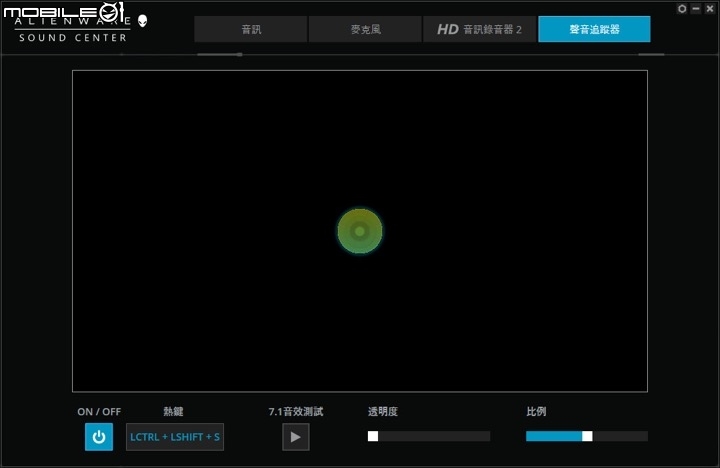Click the green sound indicator in the tracker

(x=360, y=231)
